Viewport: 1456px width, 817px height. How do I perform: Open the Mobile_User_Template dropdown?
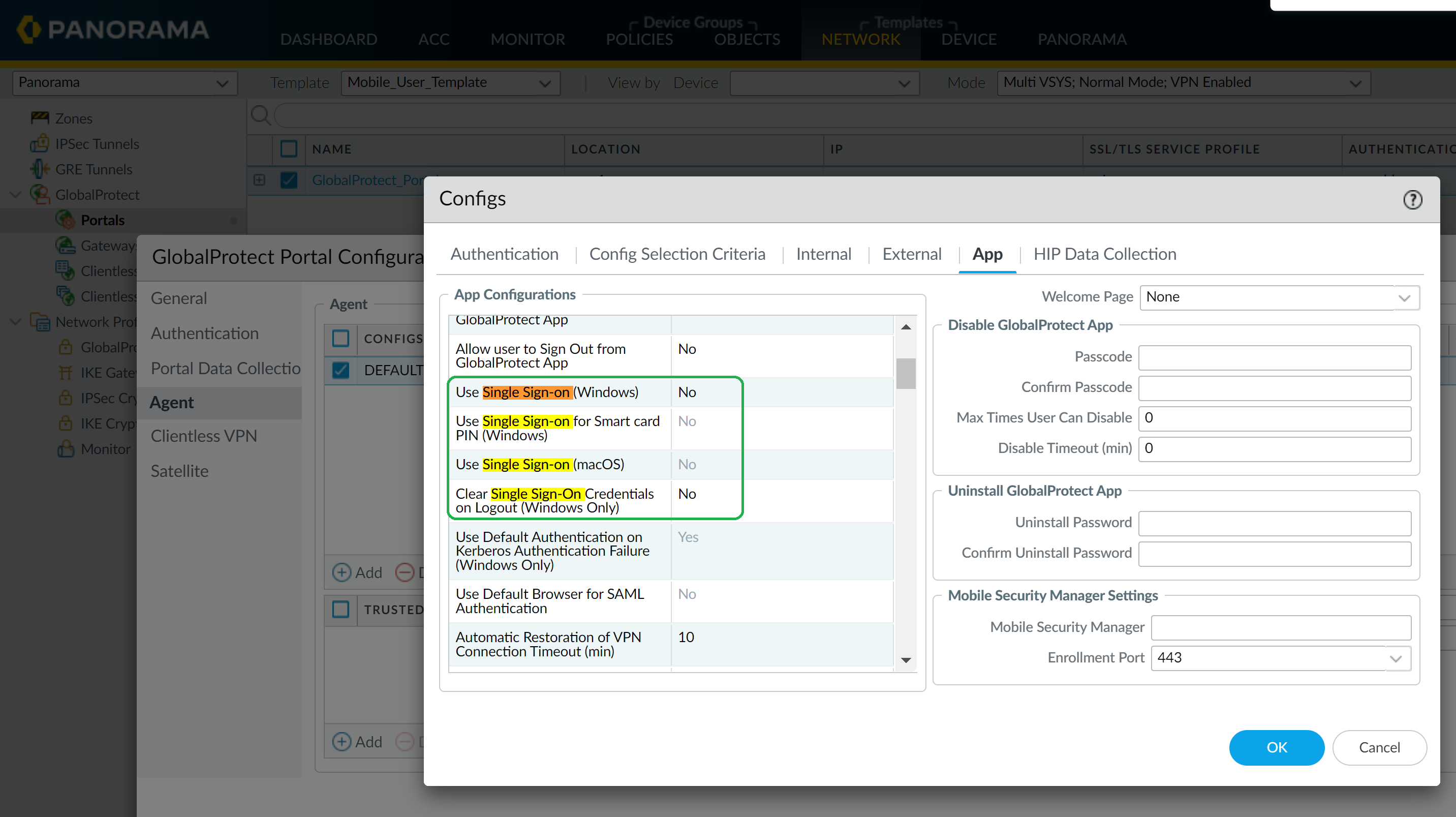(450, 82)
